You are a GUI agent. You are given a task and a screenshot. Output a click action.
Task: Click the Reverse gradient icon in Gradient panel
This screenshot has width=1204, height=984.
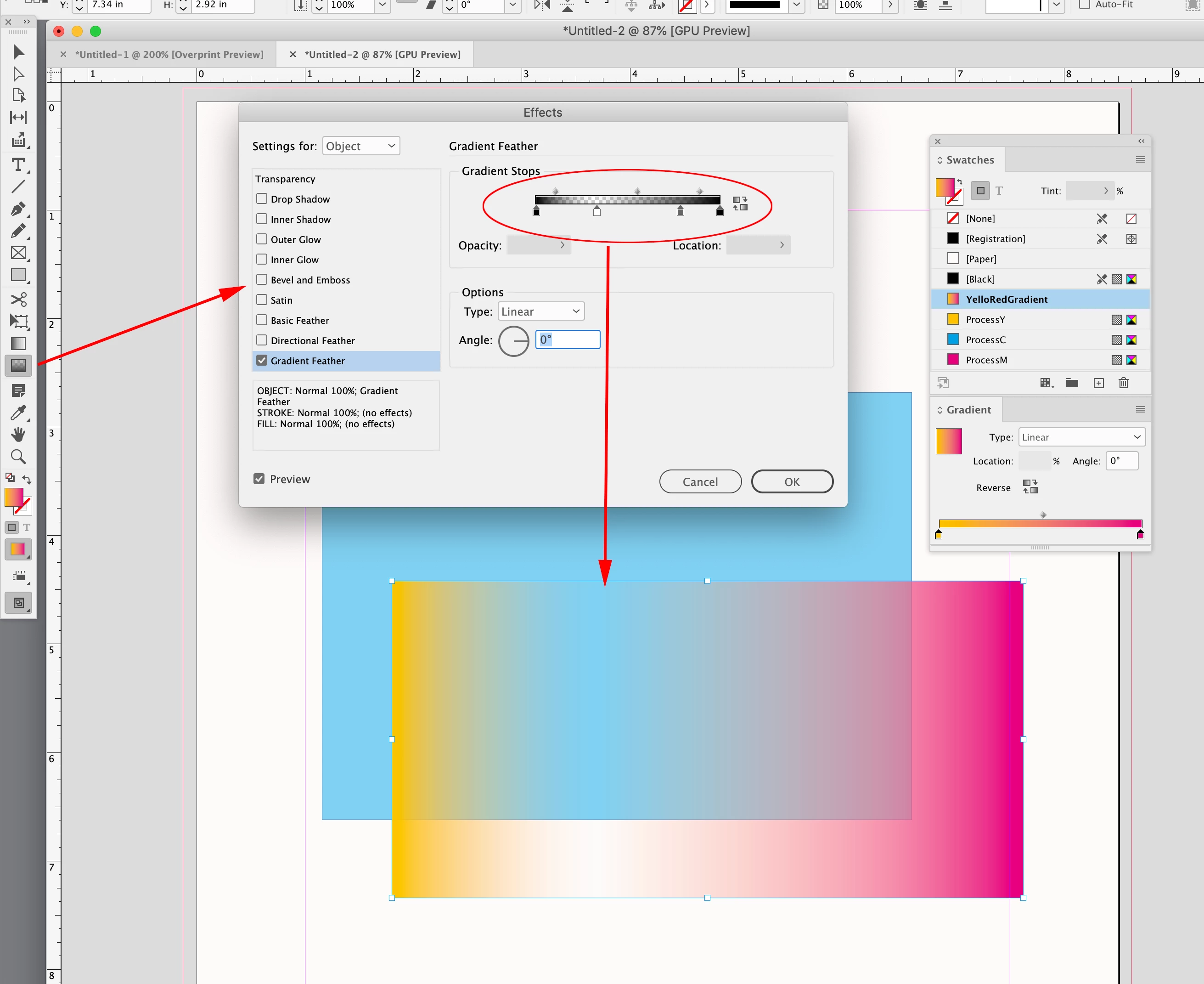coord(1030,487)
